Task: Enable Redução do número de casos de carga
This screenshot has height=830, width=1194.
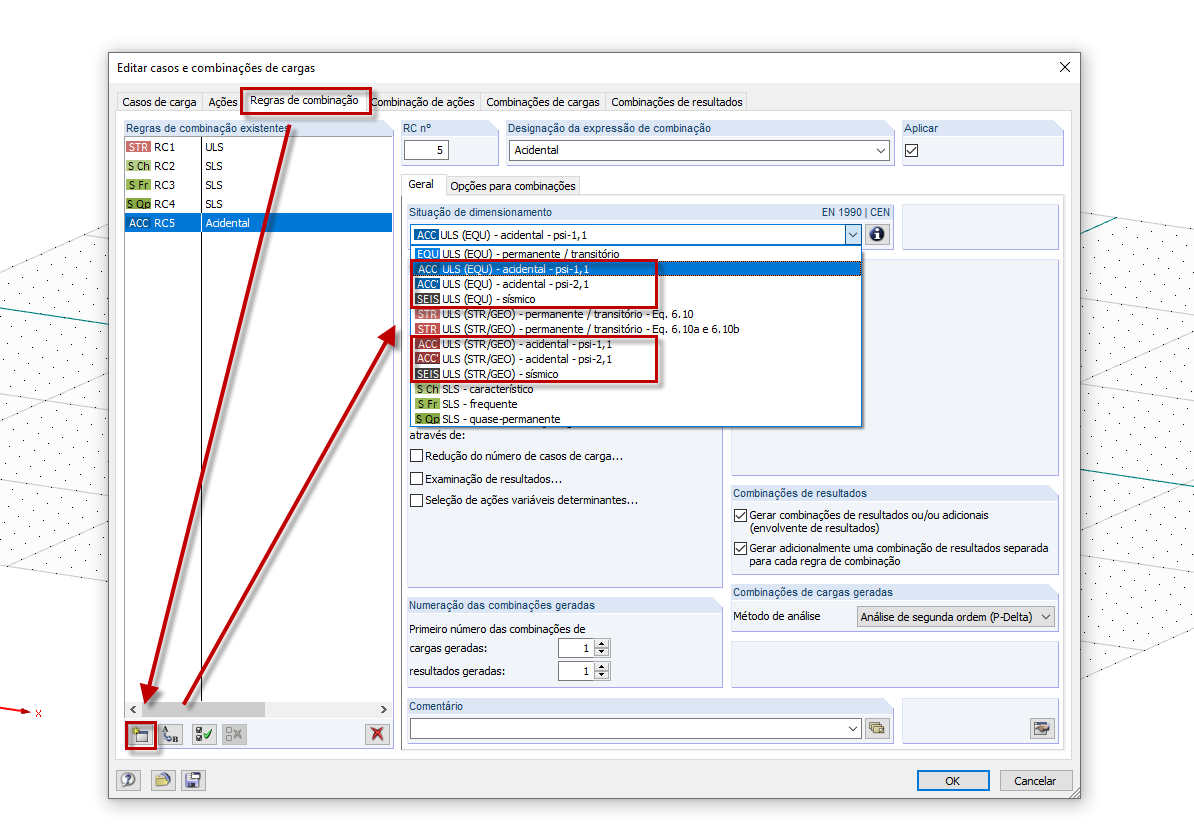Action: 417,456
